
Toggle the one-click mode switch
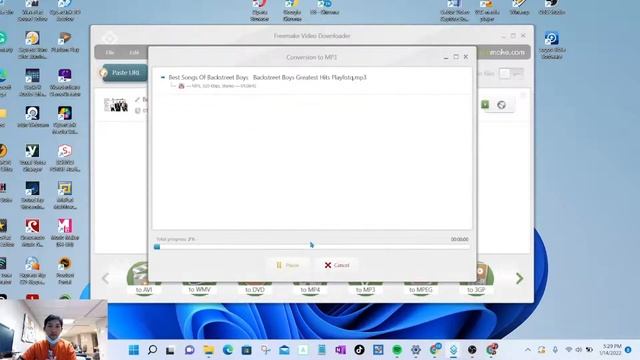511,73
